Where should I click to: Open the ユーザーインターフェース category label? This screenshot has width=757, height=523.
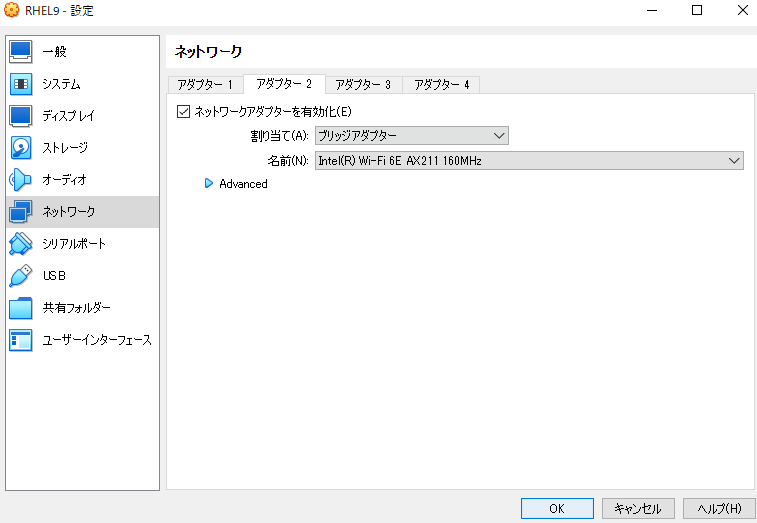(97, 340)
